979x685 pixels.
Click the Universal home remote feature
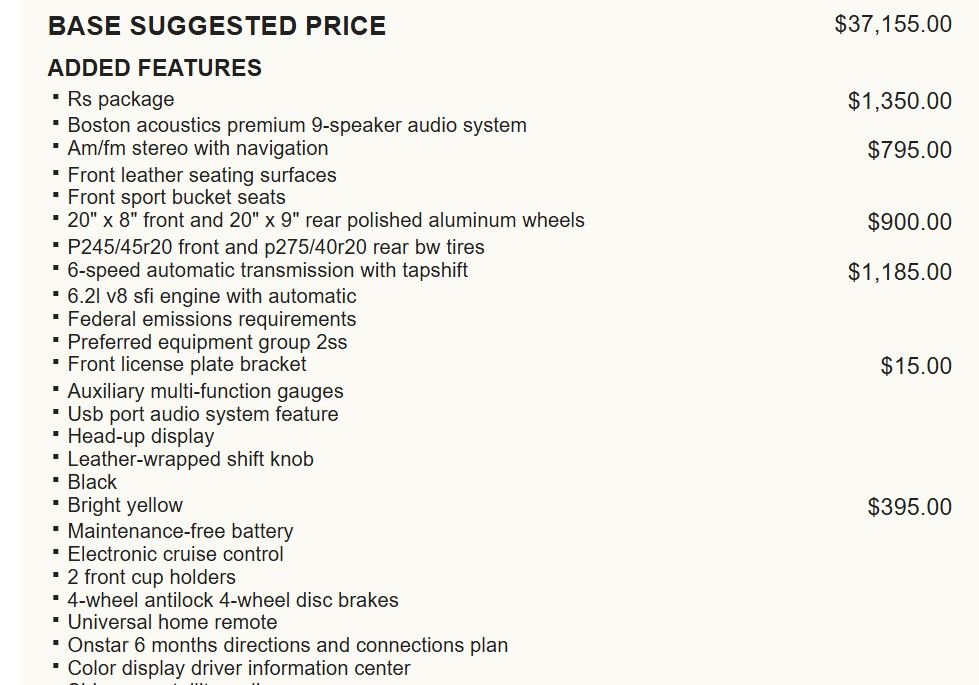tap(172, 622)
